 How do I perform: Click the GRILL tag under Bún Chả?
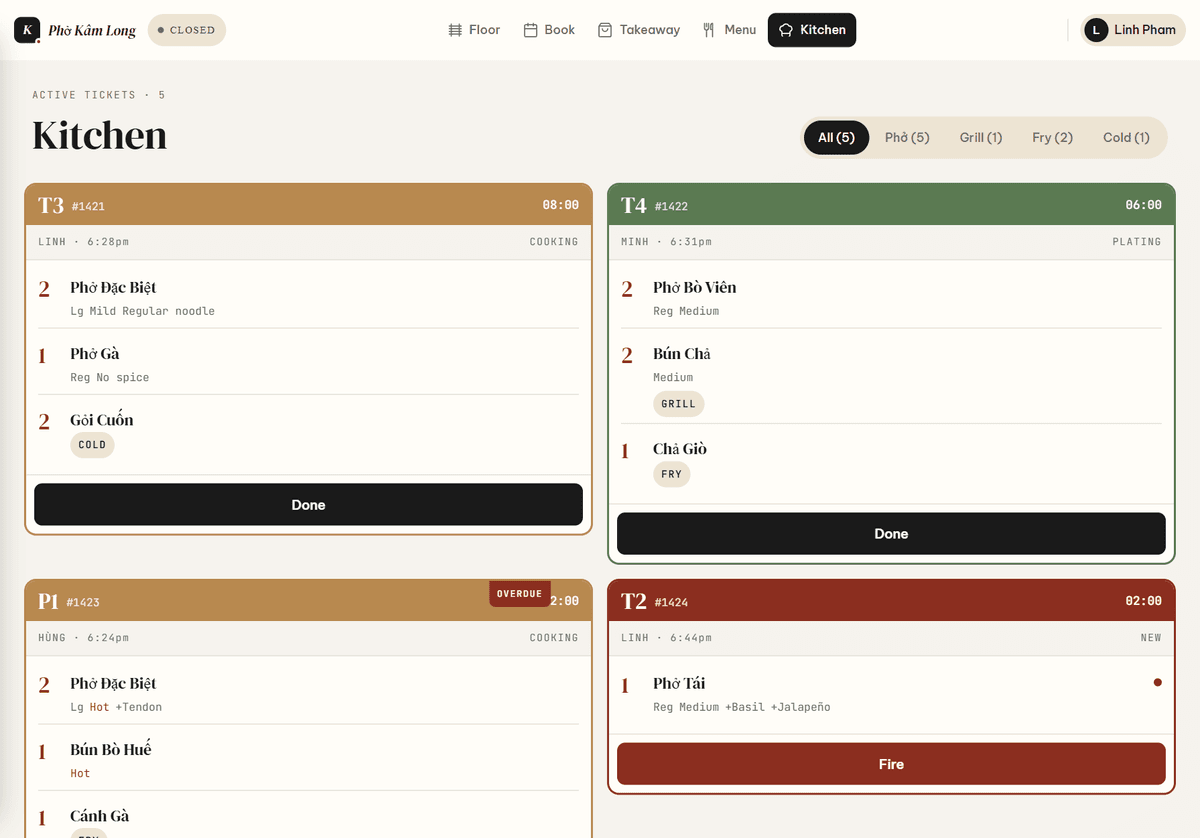pos(678,404)
